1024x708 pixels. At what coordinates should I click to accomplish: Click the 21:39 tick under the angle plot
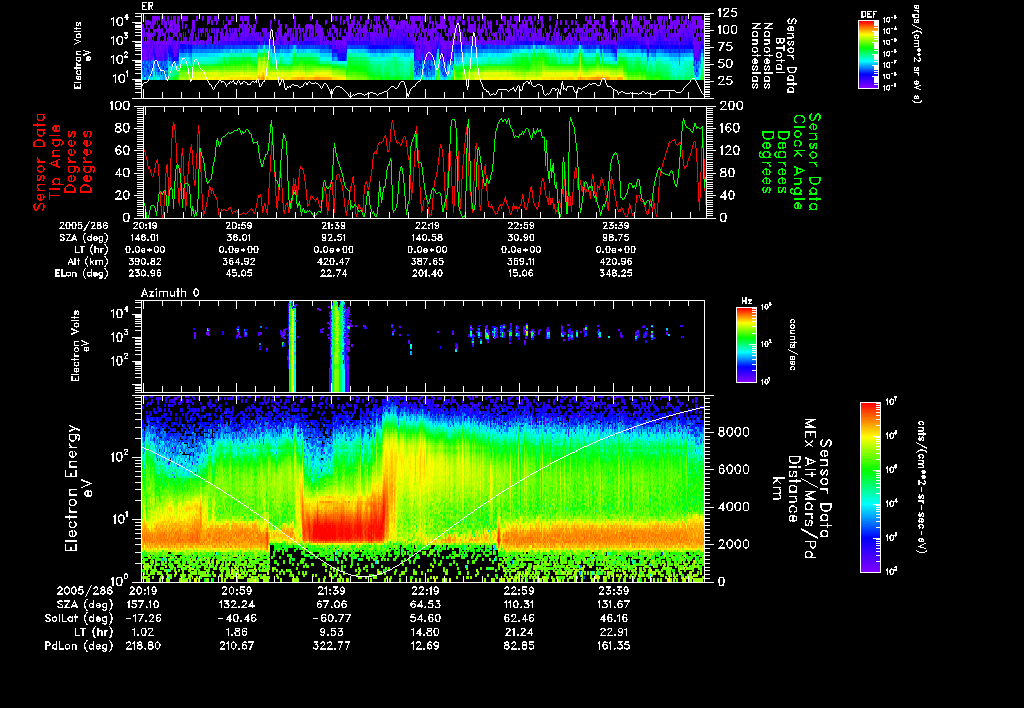335,225
